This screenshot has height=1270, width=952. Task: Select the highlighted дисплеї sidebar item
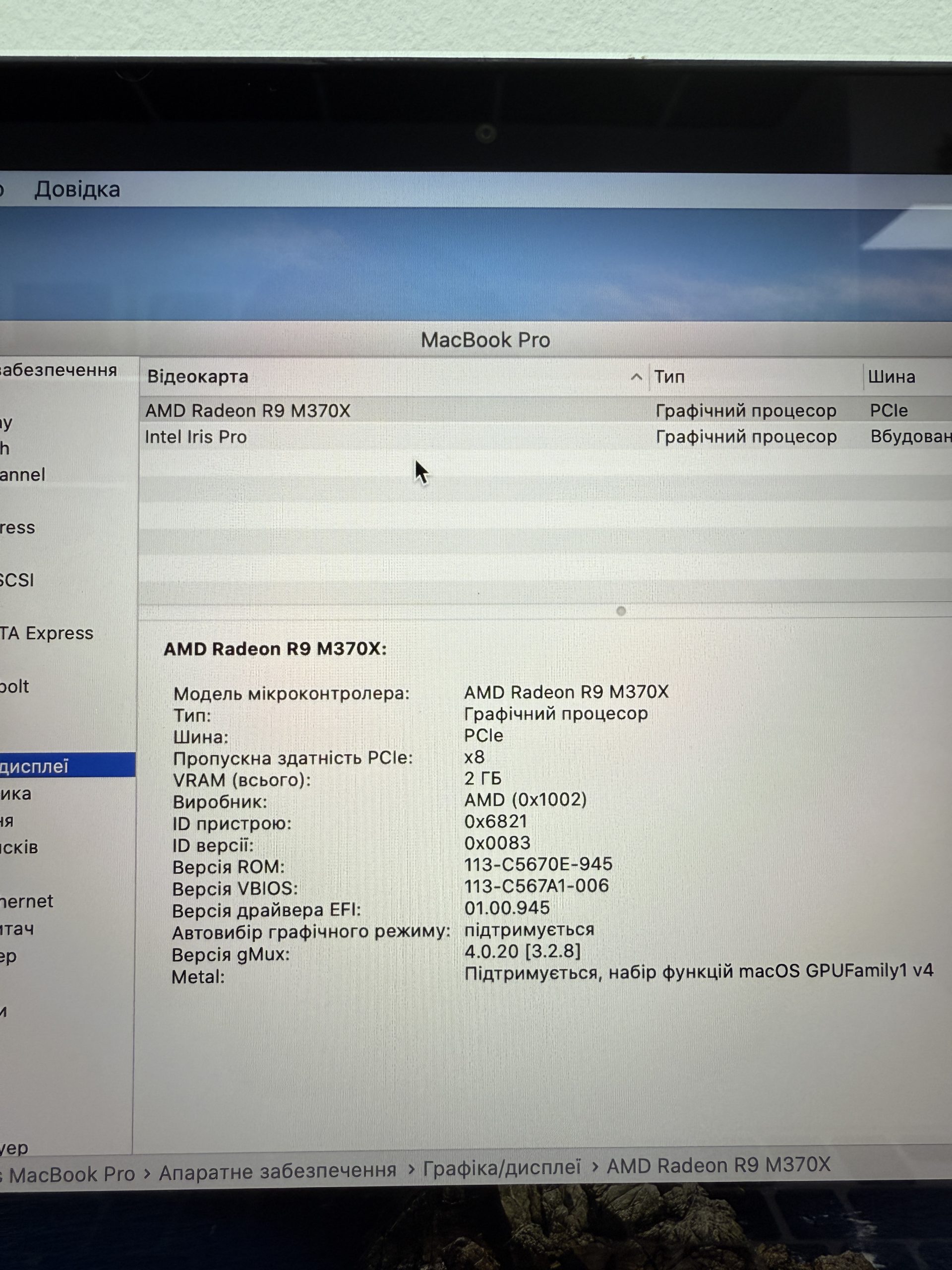[67, 765]
